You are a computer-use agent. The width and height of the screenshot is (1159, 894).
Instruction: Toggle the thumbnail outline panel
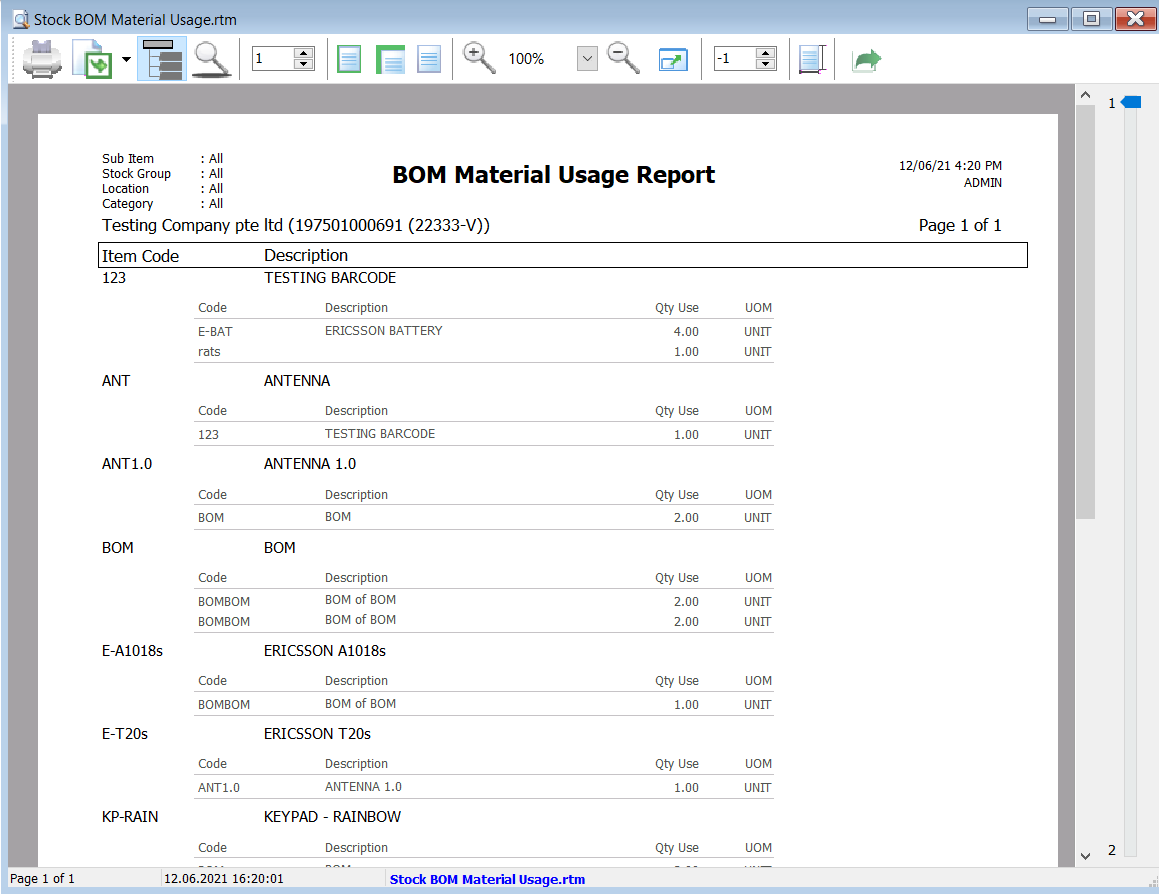161,58
